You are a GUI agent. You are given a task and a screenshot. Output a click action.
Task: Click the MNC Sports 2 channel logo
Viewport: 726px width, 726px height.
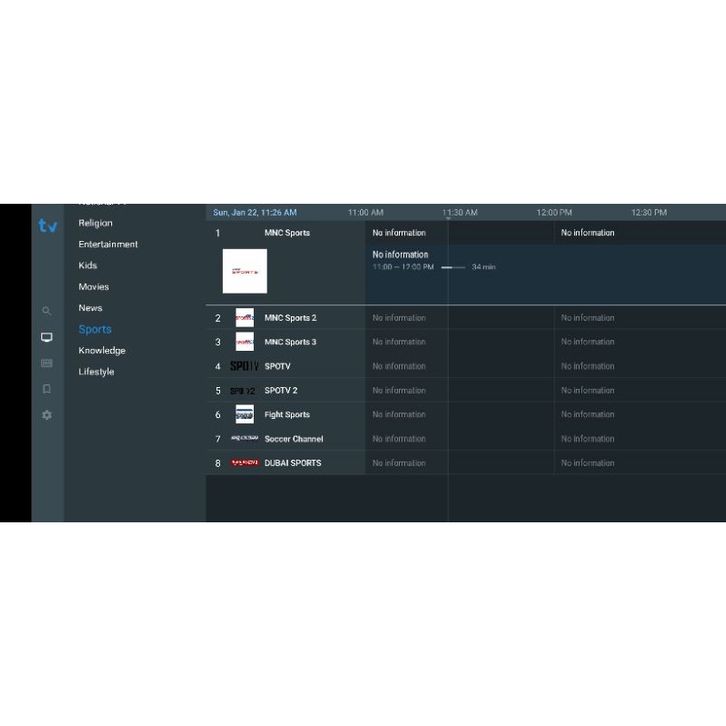point(244,318)
